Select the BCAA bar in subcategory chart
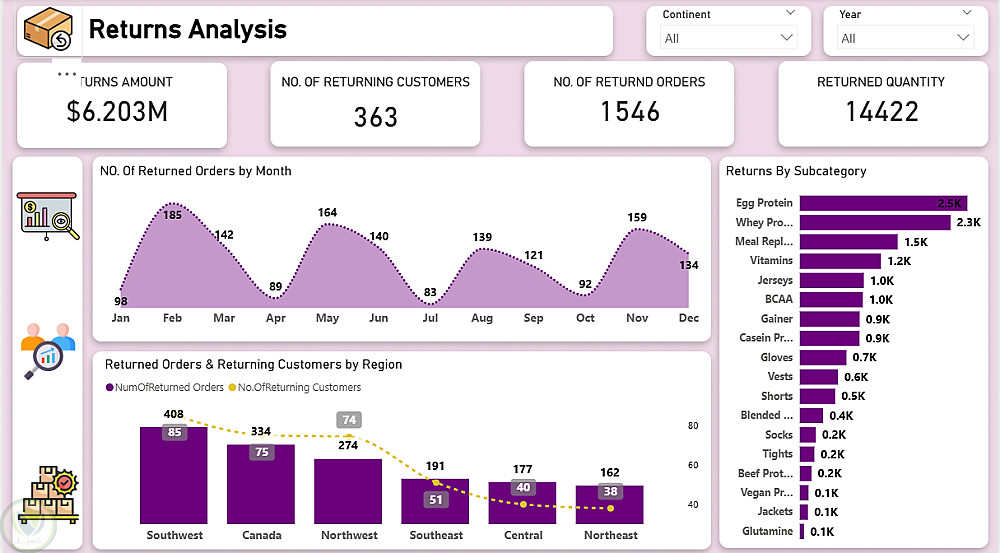The width and height of the screenshot is (1000, 553). pyautogui.click(x=831, y=300)
